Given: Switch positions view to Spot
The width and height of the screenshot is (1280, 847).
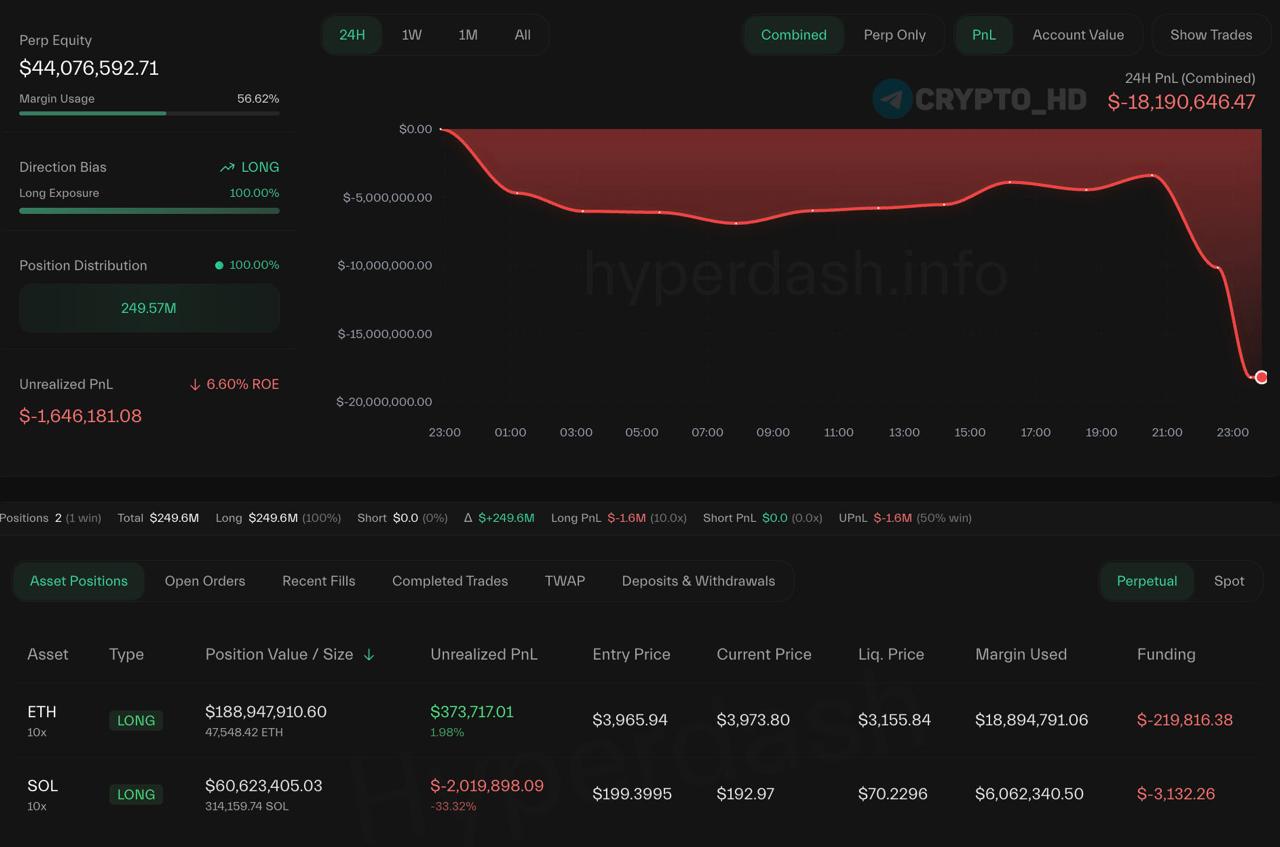Looking at the screenshot, I should pos(1228,581).
